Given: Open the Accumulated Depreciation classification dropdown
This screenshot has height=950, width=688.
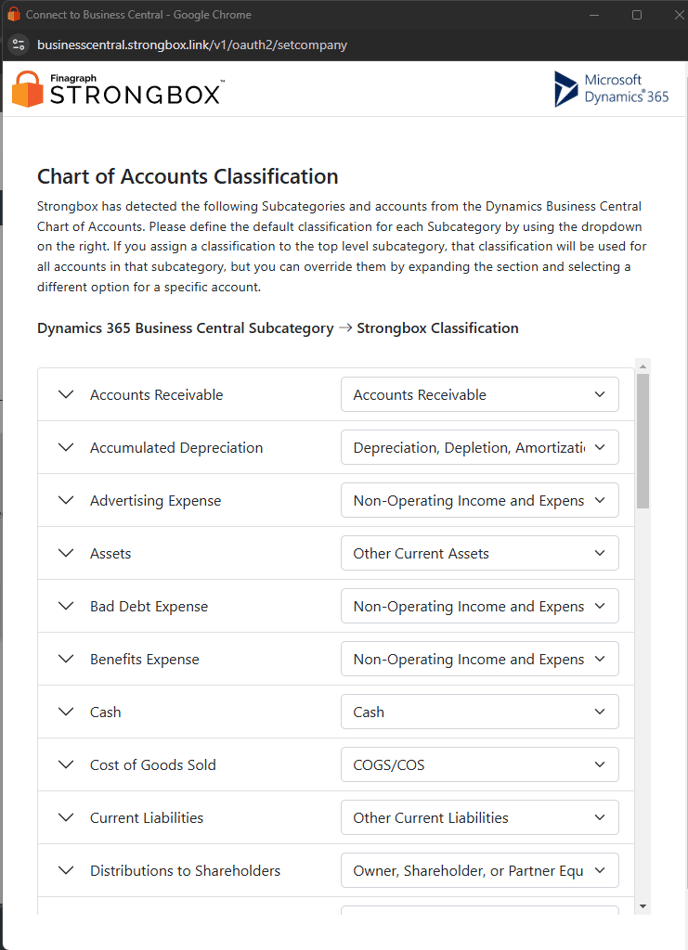Looking at the screenshot, I should 480,447.
